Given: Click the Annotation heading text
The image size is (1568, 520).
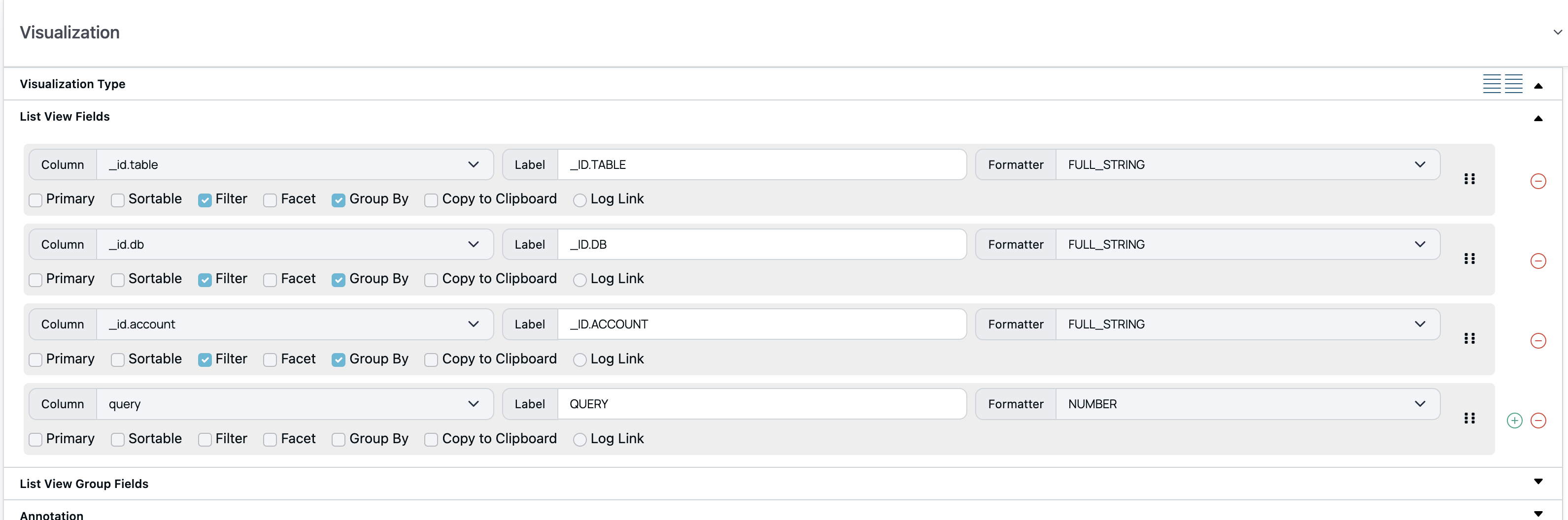Looking at the screenshot, I should (52, 515).
